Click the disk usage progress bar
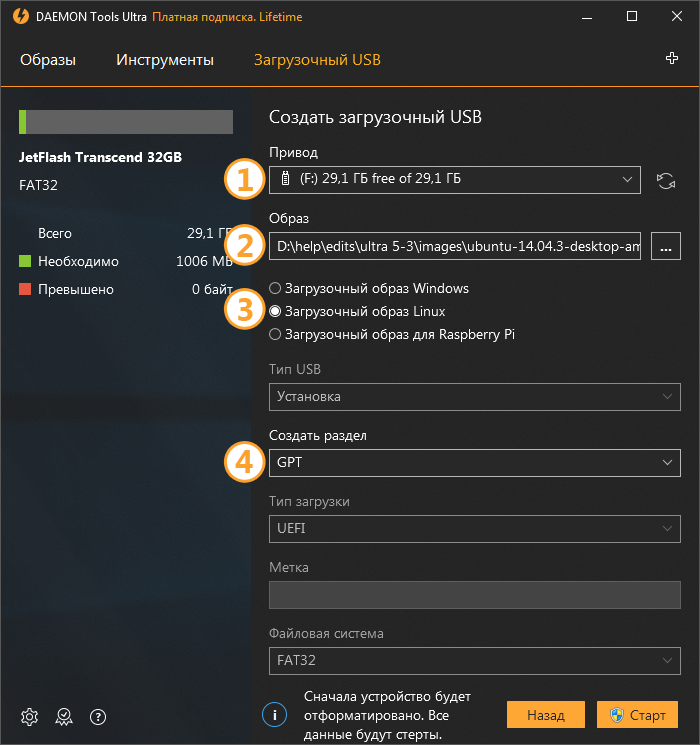The image size is (700, 745). [126, 122]
